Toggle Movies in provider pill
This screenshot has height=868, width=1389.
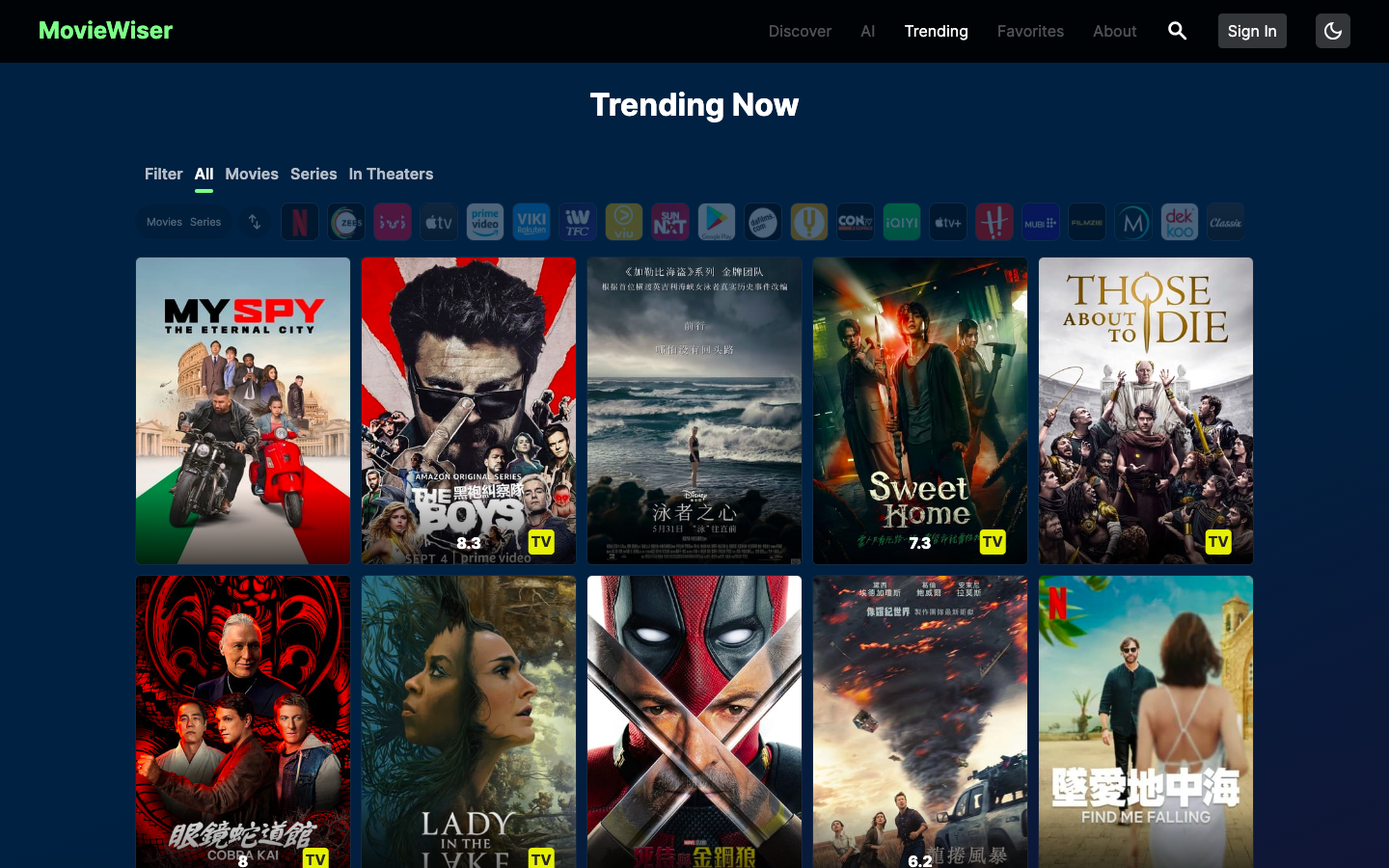pyautogui.click(x=164, y=222)
